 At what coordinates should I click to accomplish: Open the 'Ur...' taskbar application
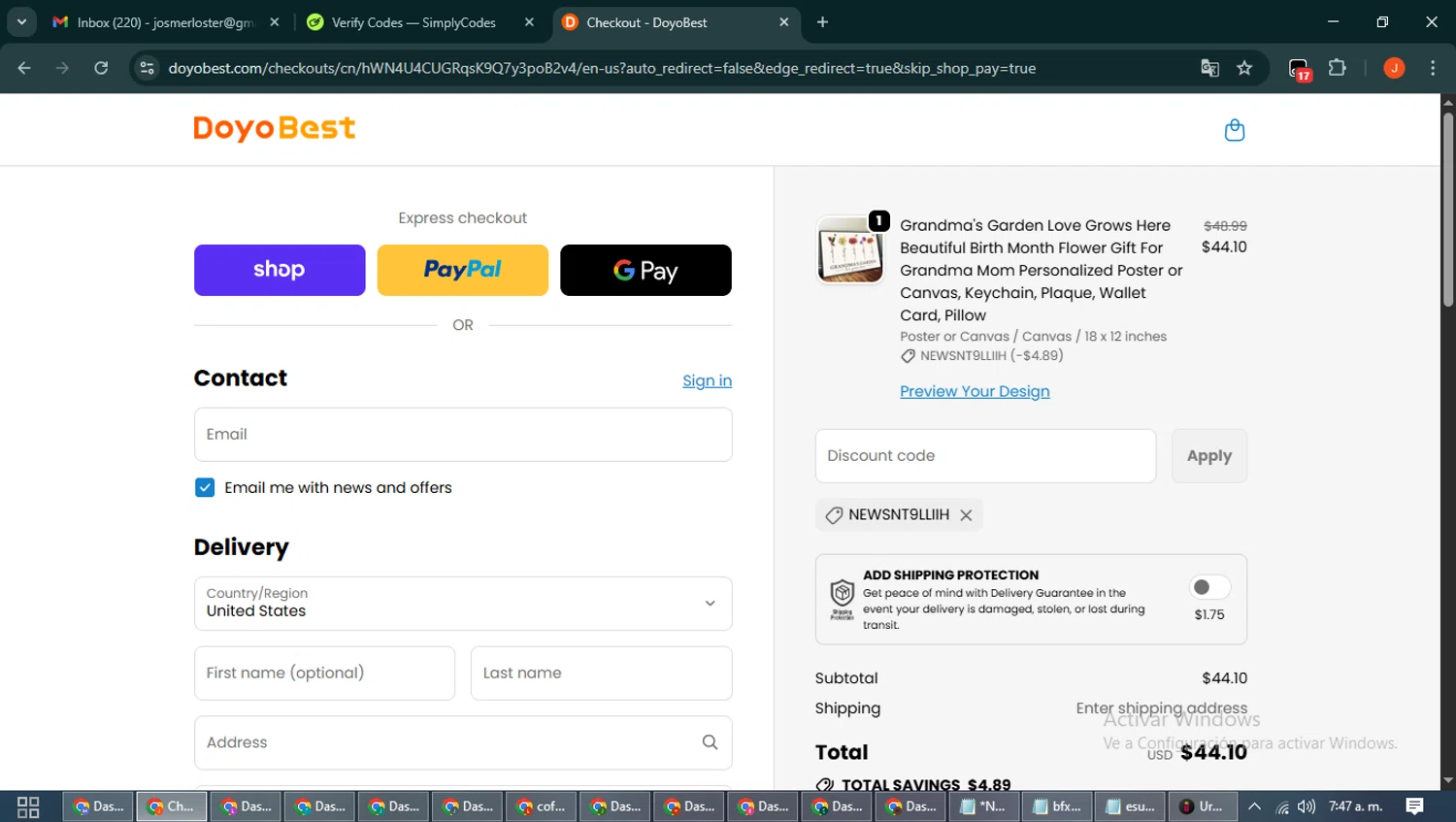[1203, 806]
